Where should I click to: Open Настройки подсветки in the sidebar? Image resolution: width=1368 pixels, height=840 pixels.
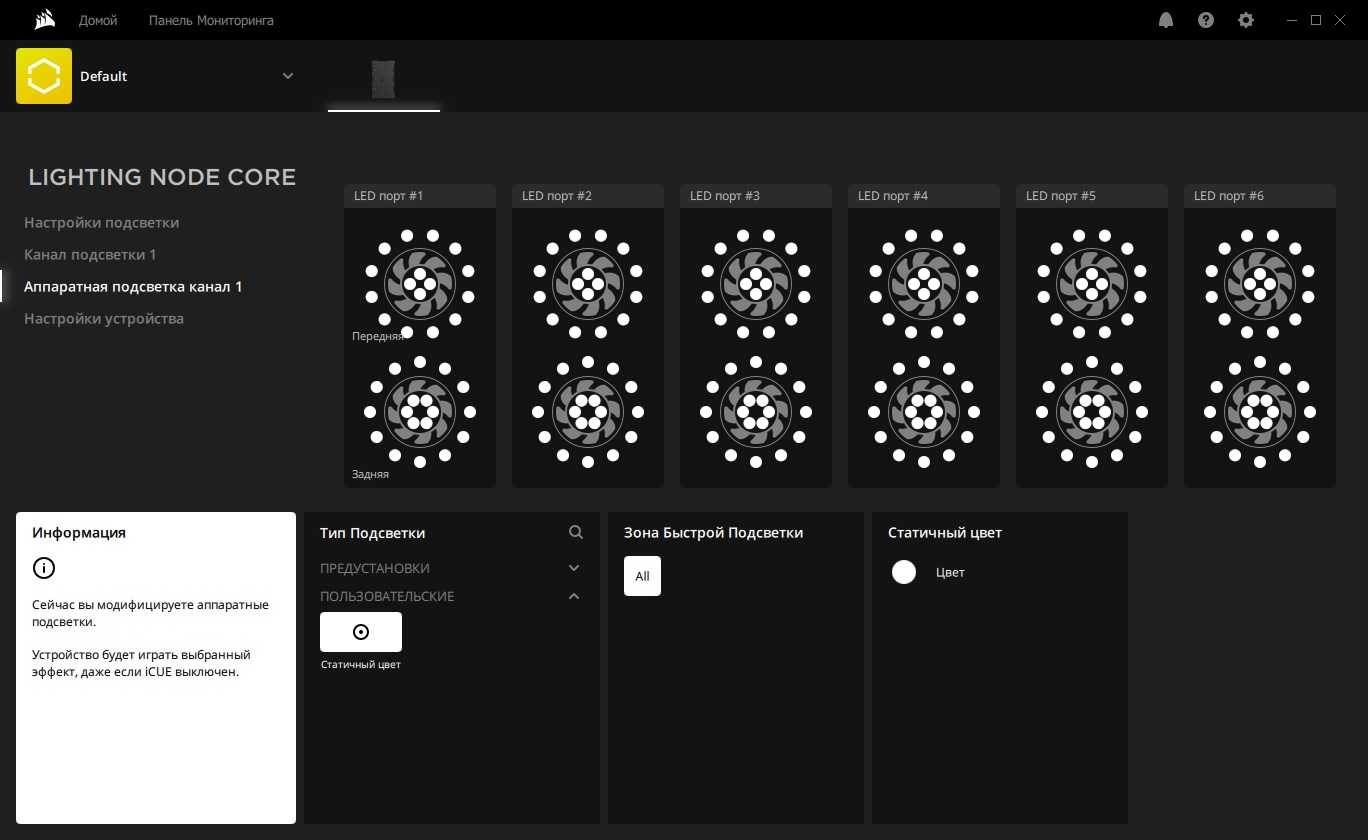pos(102,223)
